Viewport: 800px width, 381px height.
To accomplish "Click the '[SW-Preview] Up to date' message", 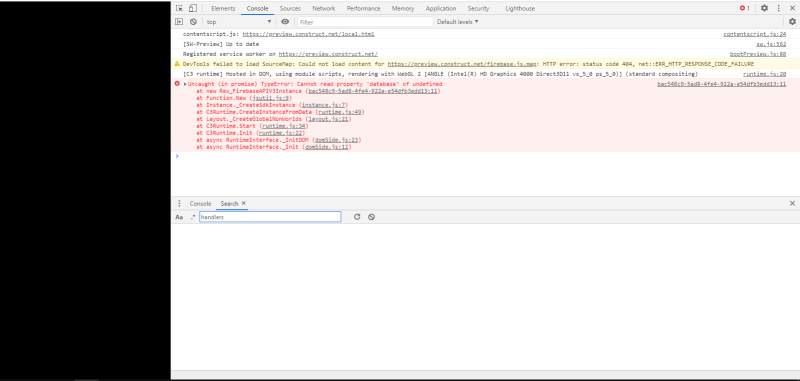I will pyautogui.click(x=221, y=44).
